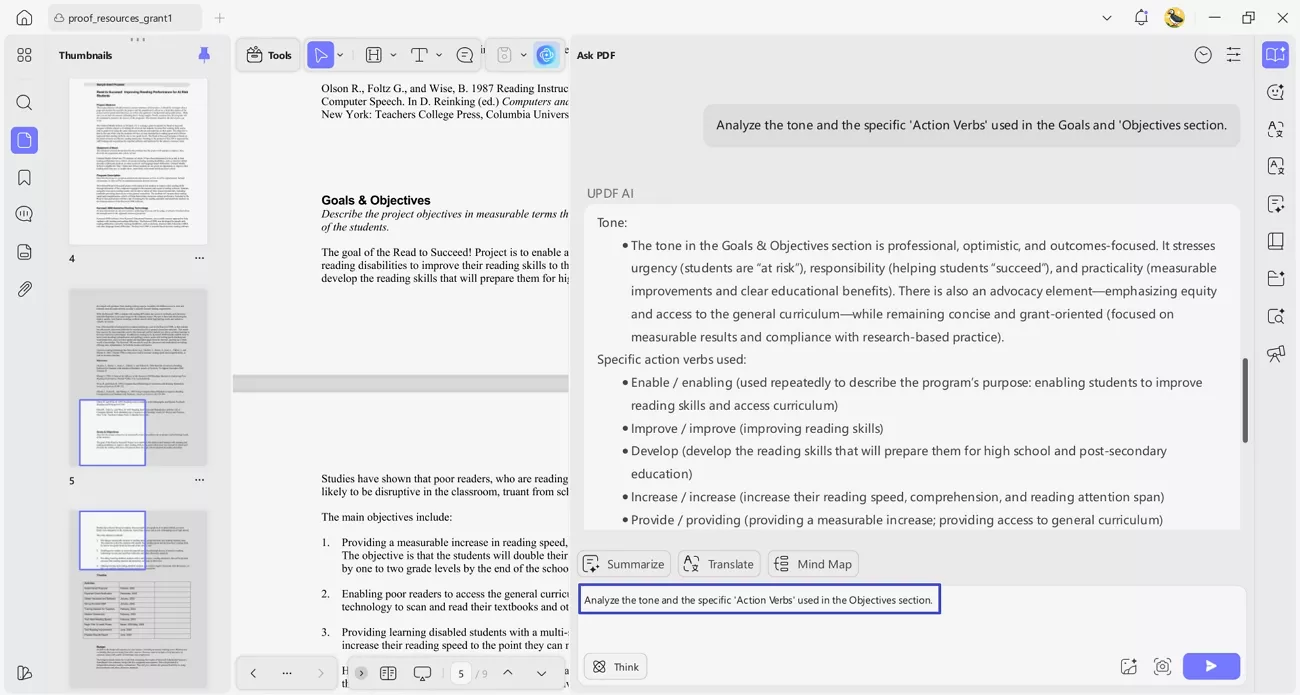Viewport: 1300px width, 695px height.
Task: Open the notes sidebar icon
Action: [1275, 204]
